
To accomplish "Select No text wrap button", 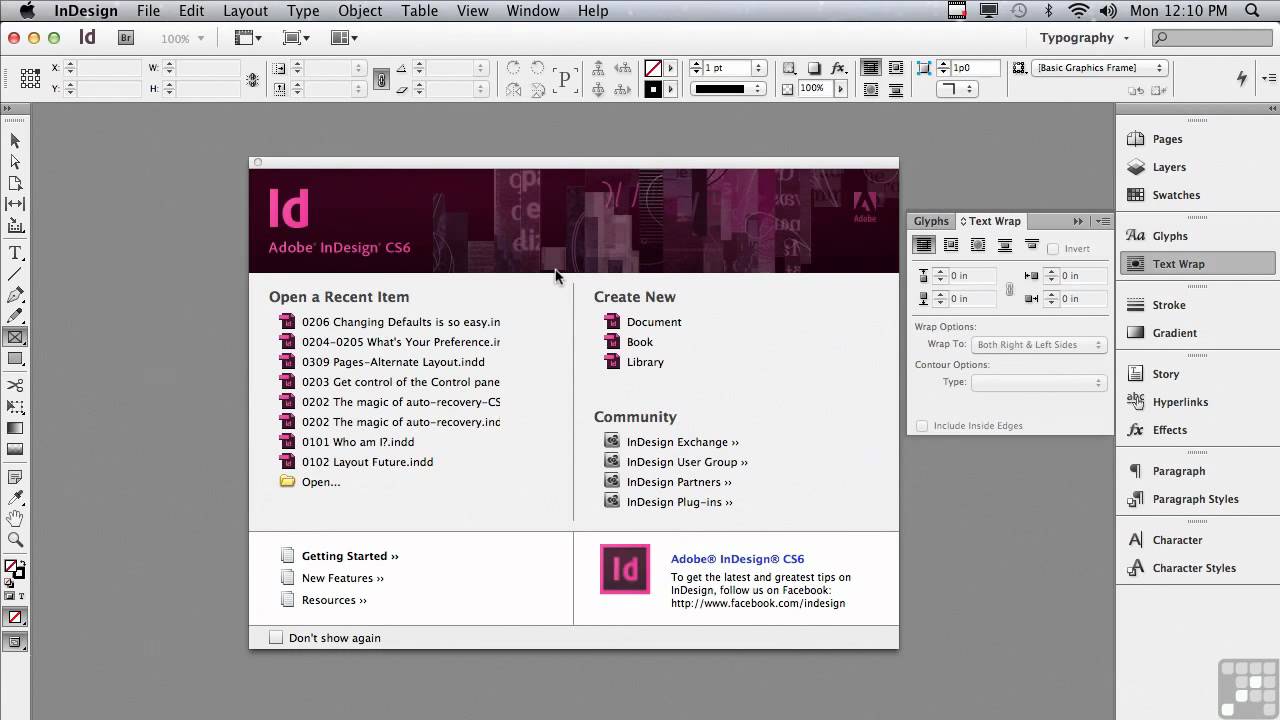I will click(x=924, y=246).
